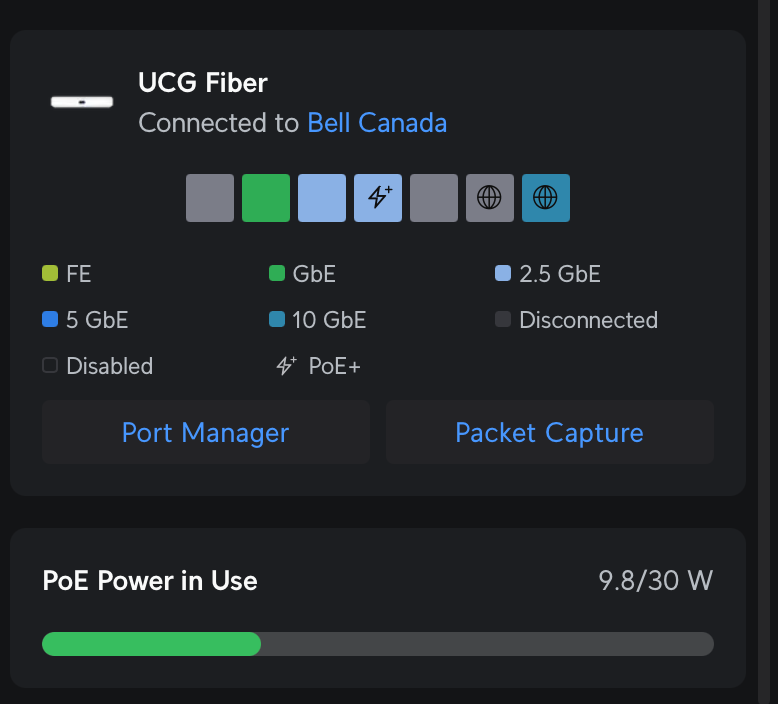
Task: Click the gray port right of the PoE+ port
Action: click(x=434, y=198)
